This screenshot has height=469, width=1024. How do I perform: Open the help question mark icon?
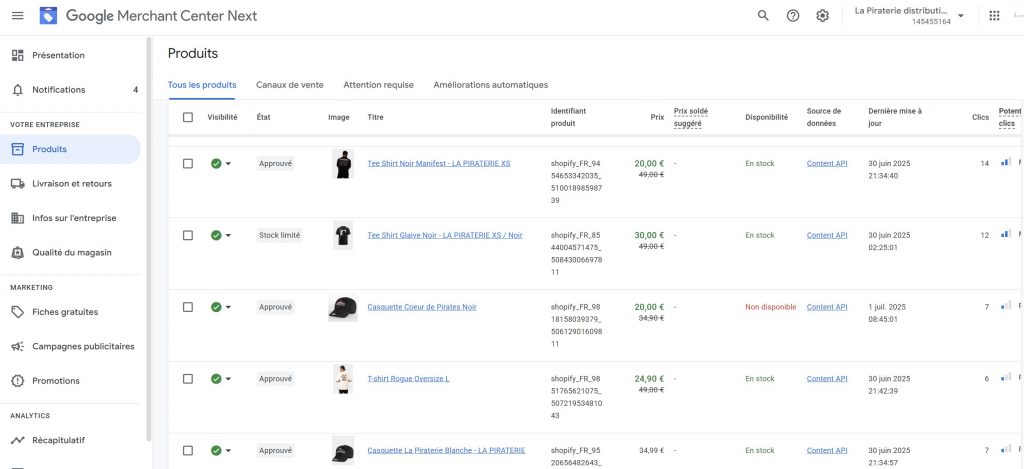793,16
